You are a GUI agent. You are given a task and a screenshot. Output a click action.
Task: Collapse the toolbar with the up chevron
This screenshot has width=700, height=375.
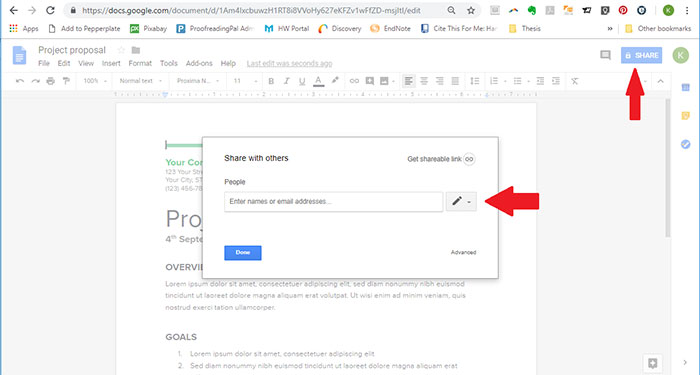(660, 81)
